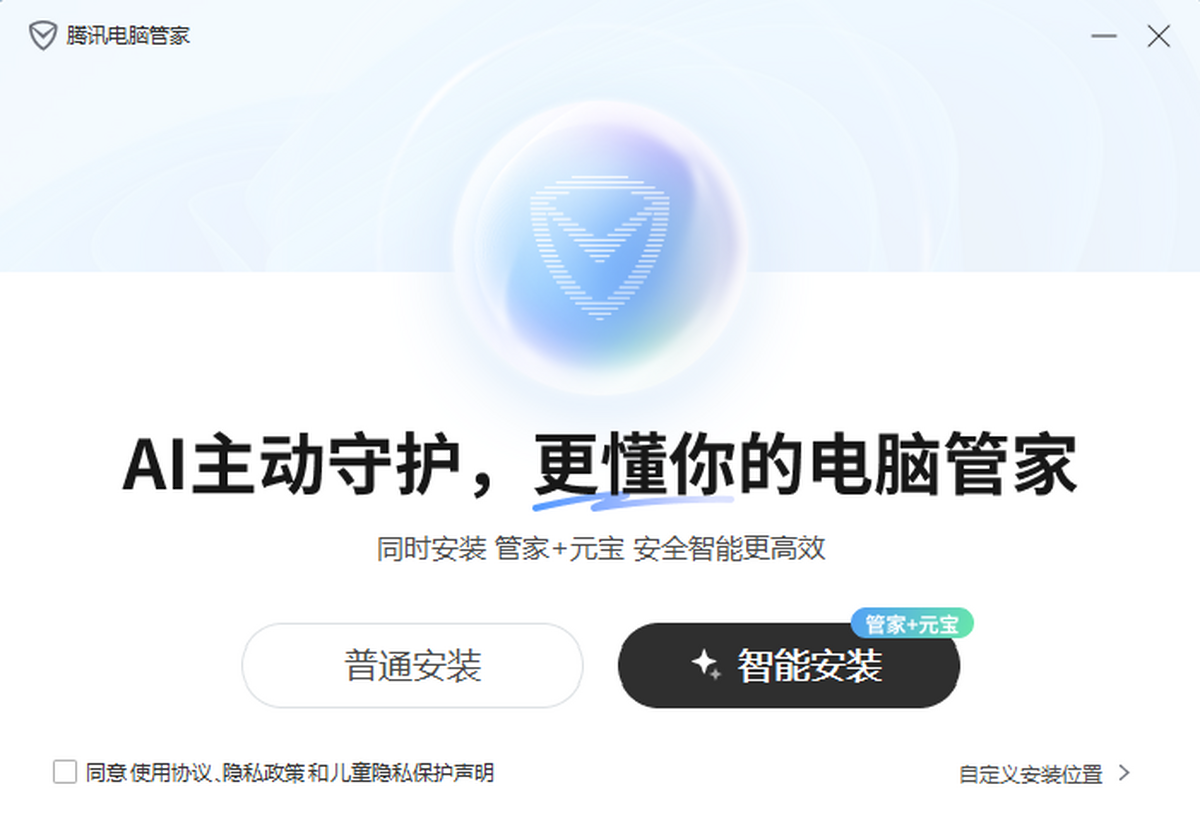Click the AI主动守护 headline text
The height and width of the screenshot is (823, 1200).
291,466
